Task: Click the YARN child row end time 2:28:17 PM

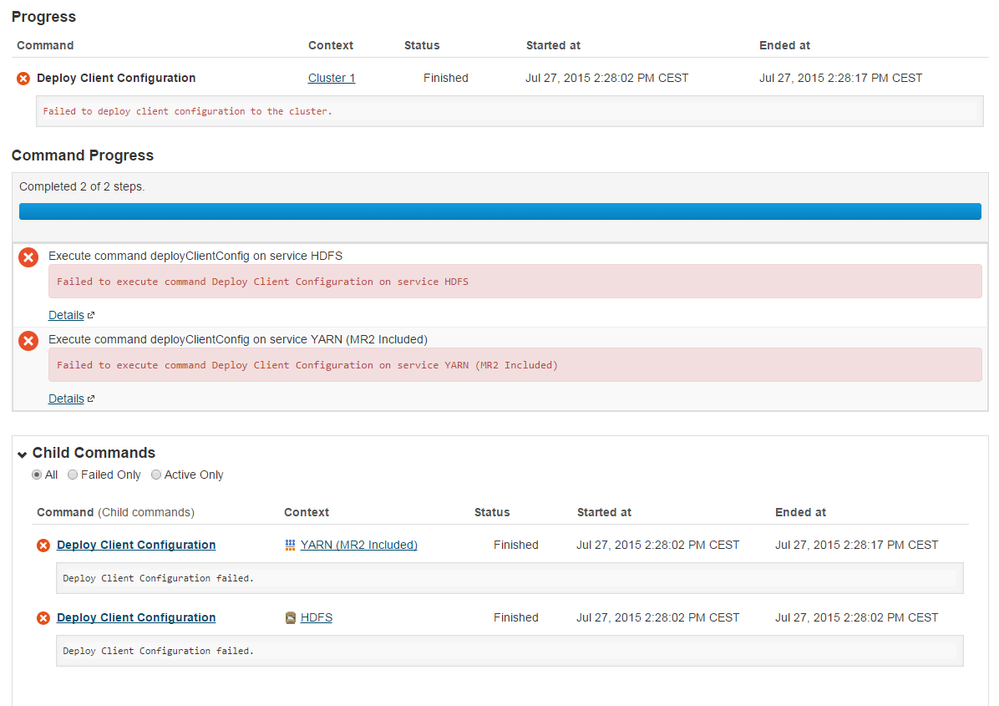Action: tap(857, 545)
